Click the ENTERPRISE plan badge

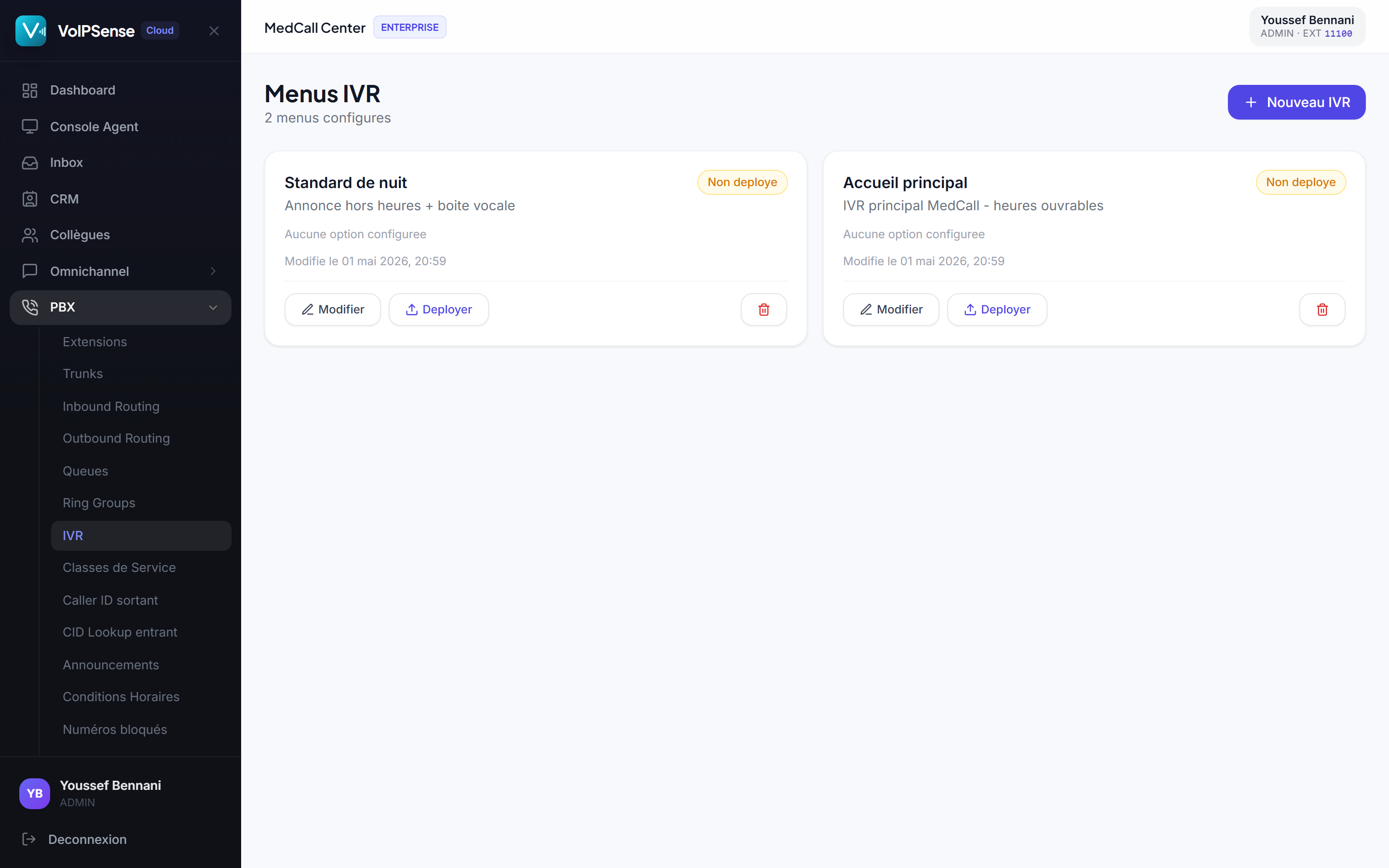[409, 27]
